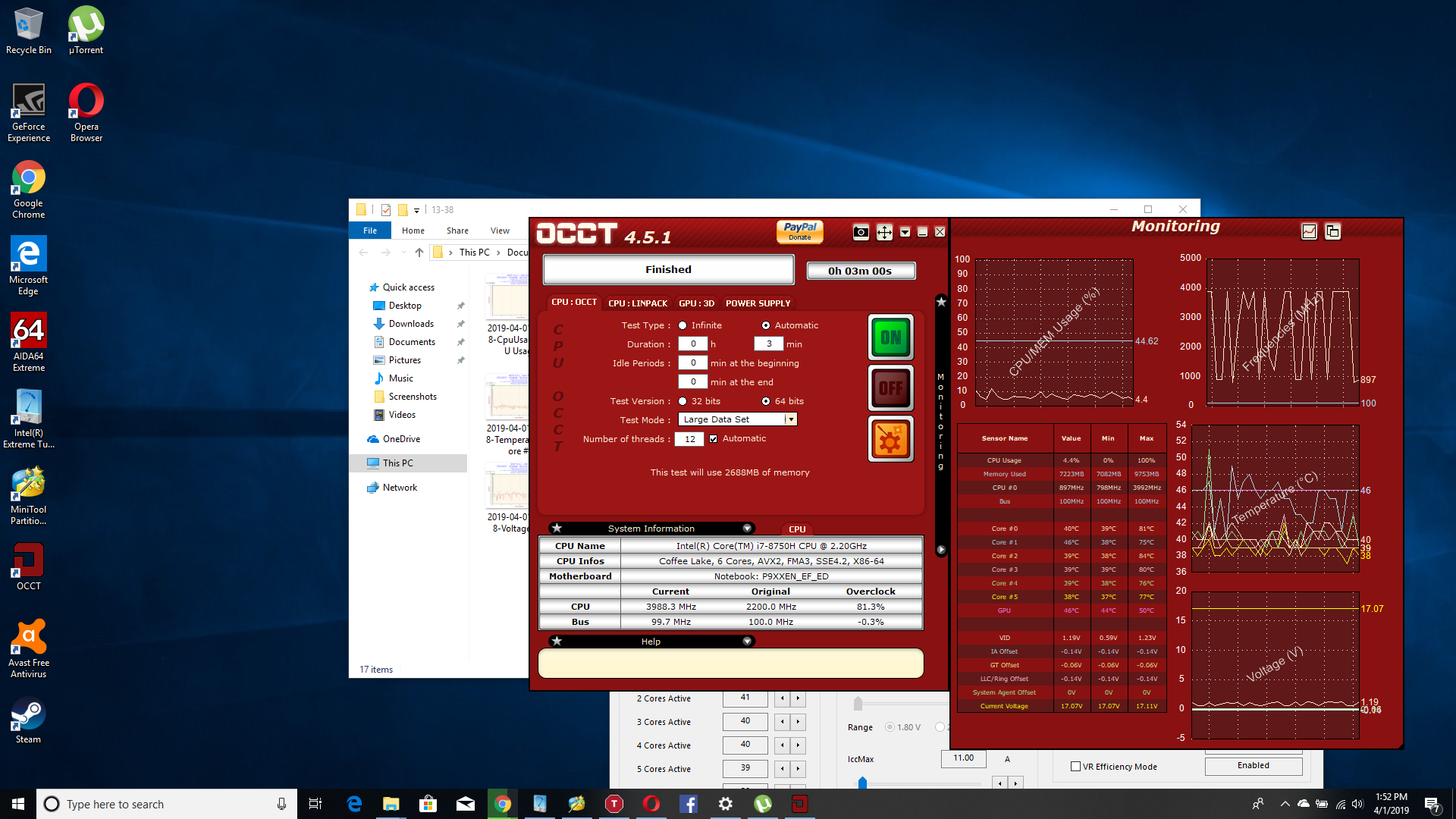The width and height of the screenshot is (1456, 819).
Task: Open the OCCT desktop shortcut
Action: tap(29, 566)
